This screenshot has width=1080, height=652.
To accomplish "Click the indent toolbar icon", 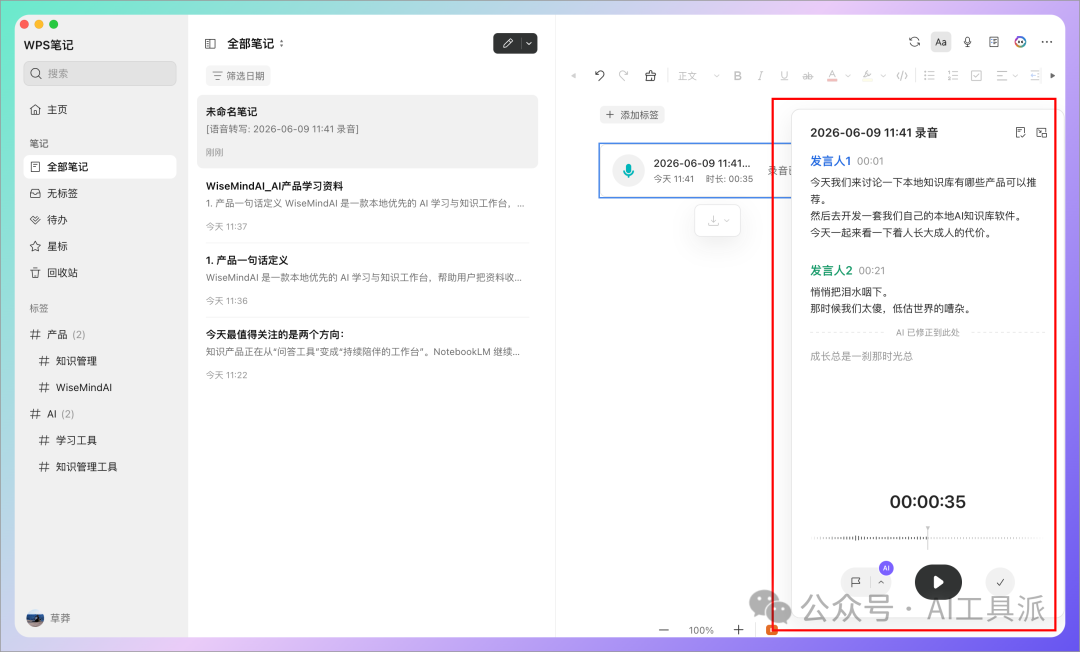I will tap(1035, 76).
